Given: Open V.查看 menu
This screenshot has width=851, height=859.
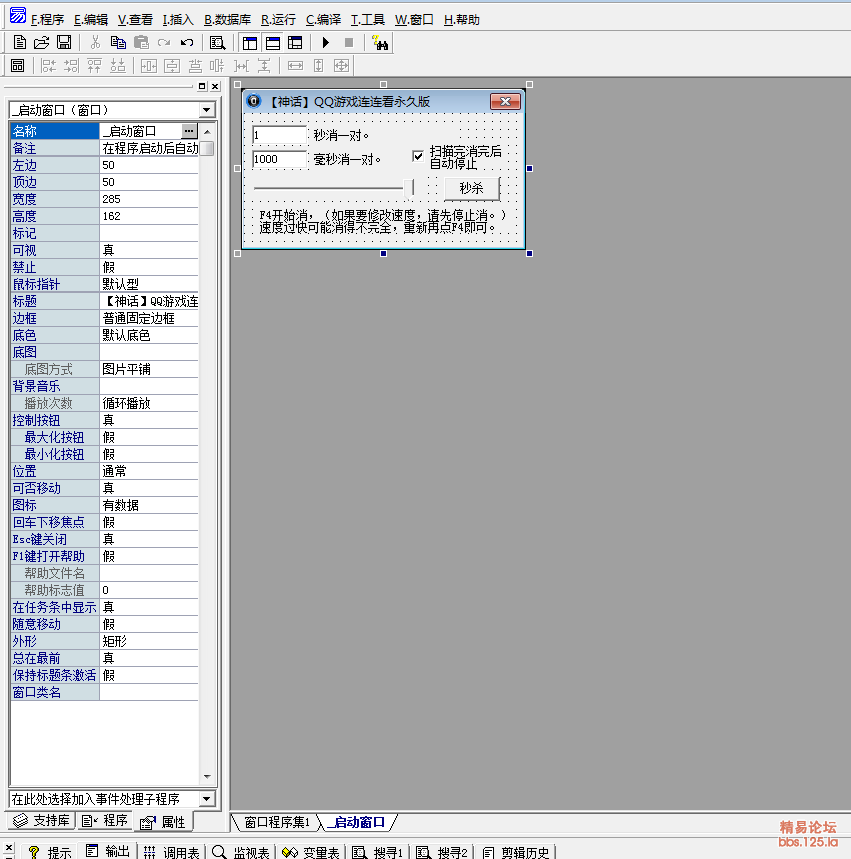Looking at the screenshot, I should 135,20.
